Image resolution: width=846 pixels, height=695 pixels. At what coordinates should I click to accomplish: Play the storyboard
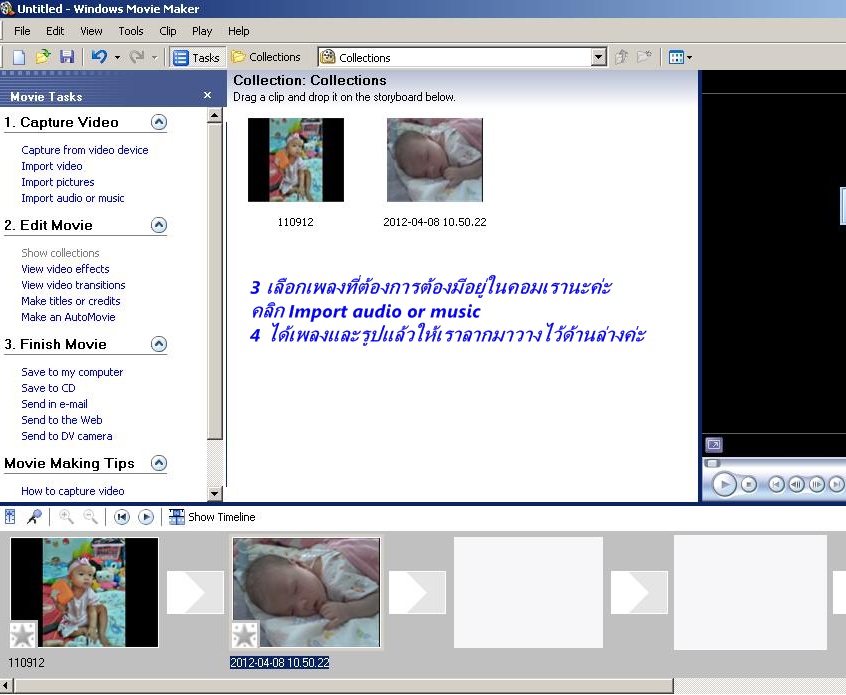click(x=146, y=517)
